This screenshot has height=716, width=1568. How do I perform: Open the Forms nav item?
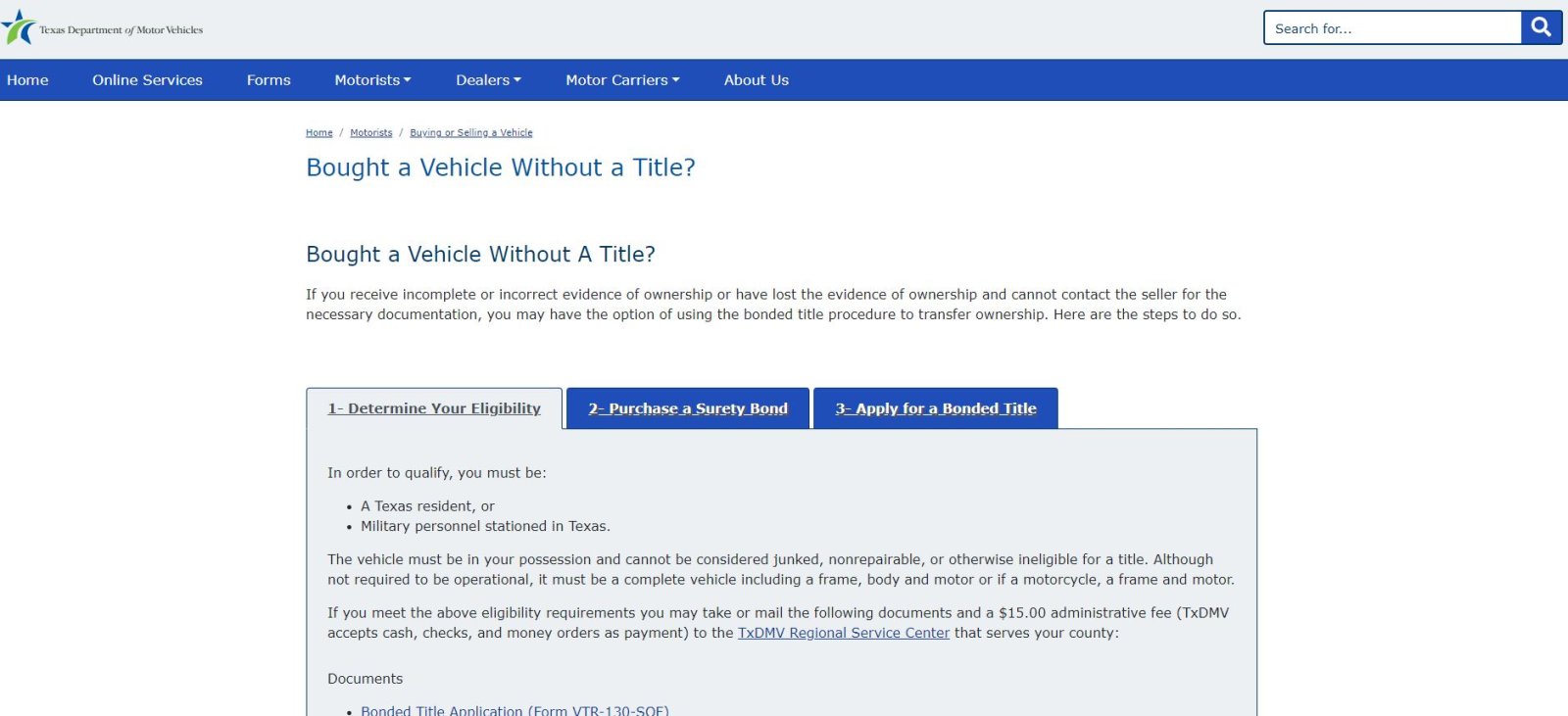pyautogui.click(x=269, y=80)
